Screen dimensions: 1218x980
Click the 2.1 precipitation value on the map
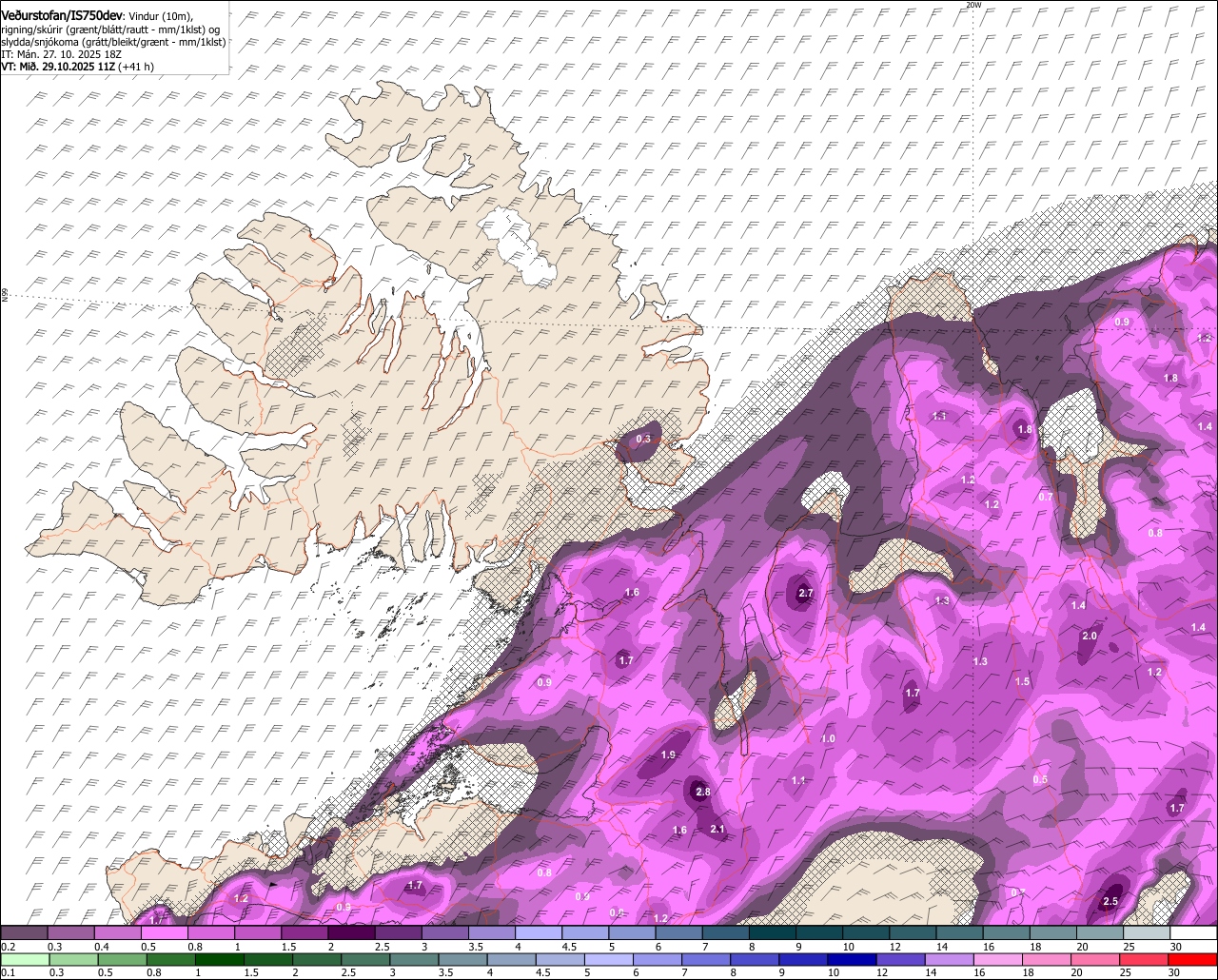pos(718,830)
